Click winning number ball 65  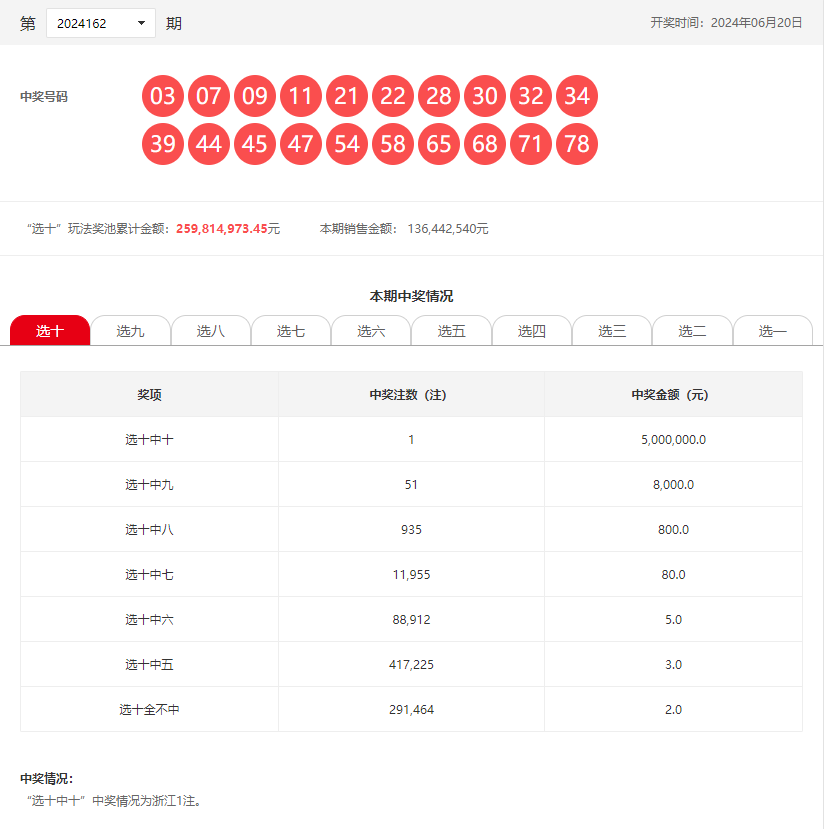click(x=439, y=144)
